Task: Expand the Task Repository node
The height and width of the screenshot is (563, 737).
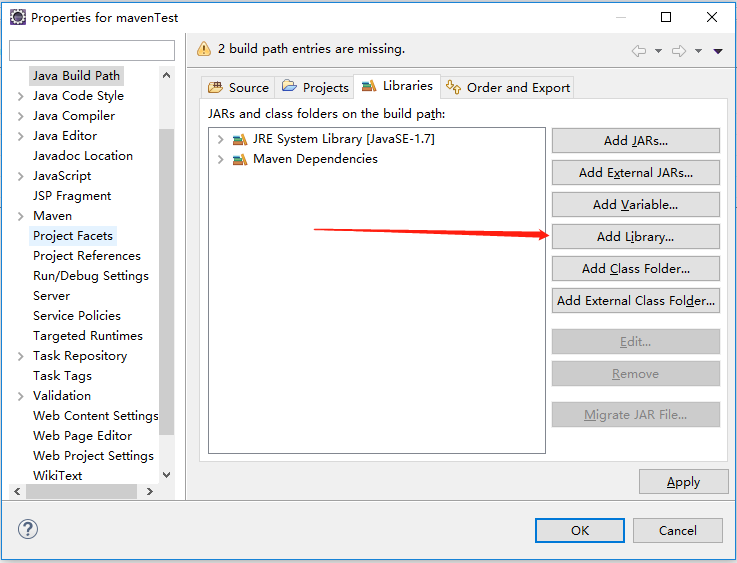Action: coord(20,356)
